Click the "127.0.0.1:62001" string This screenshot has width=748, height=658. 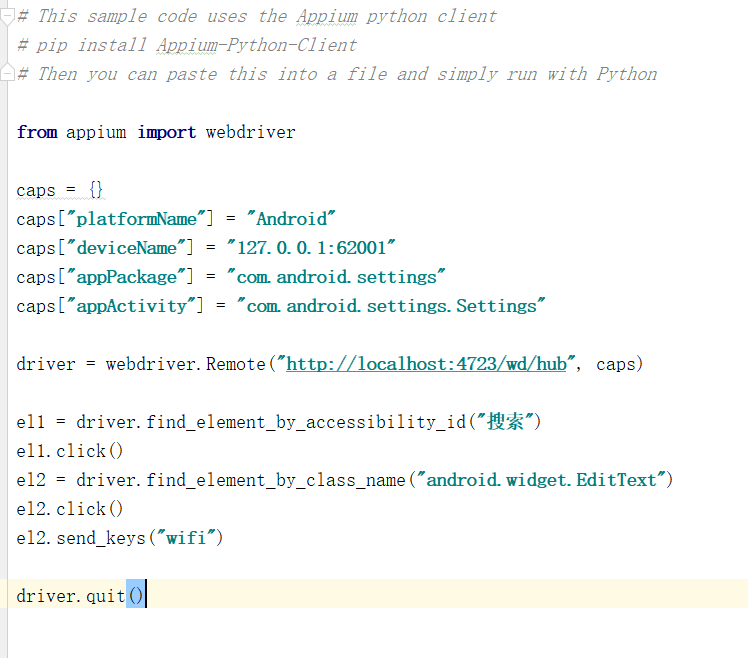click(311, 248)
